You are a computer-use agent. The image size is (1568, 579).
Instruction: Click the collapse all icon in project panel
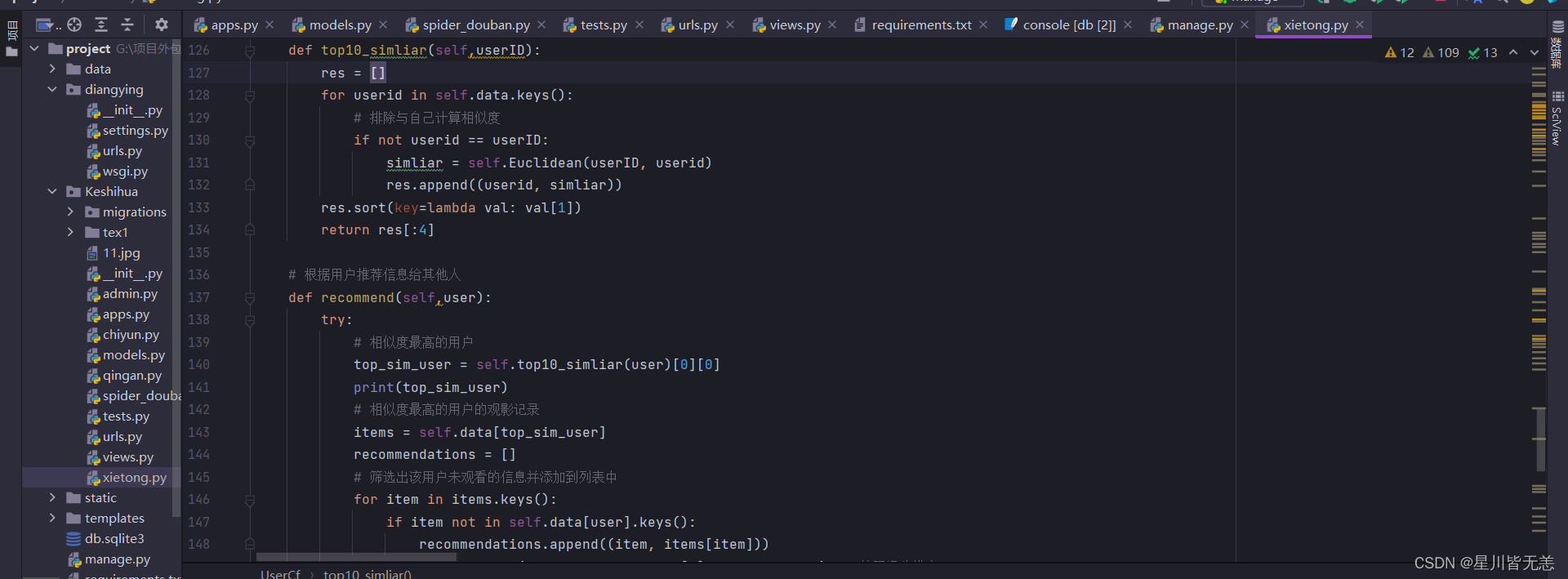click(127, 24)
